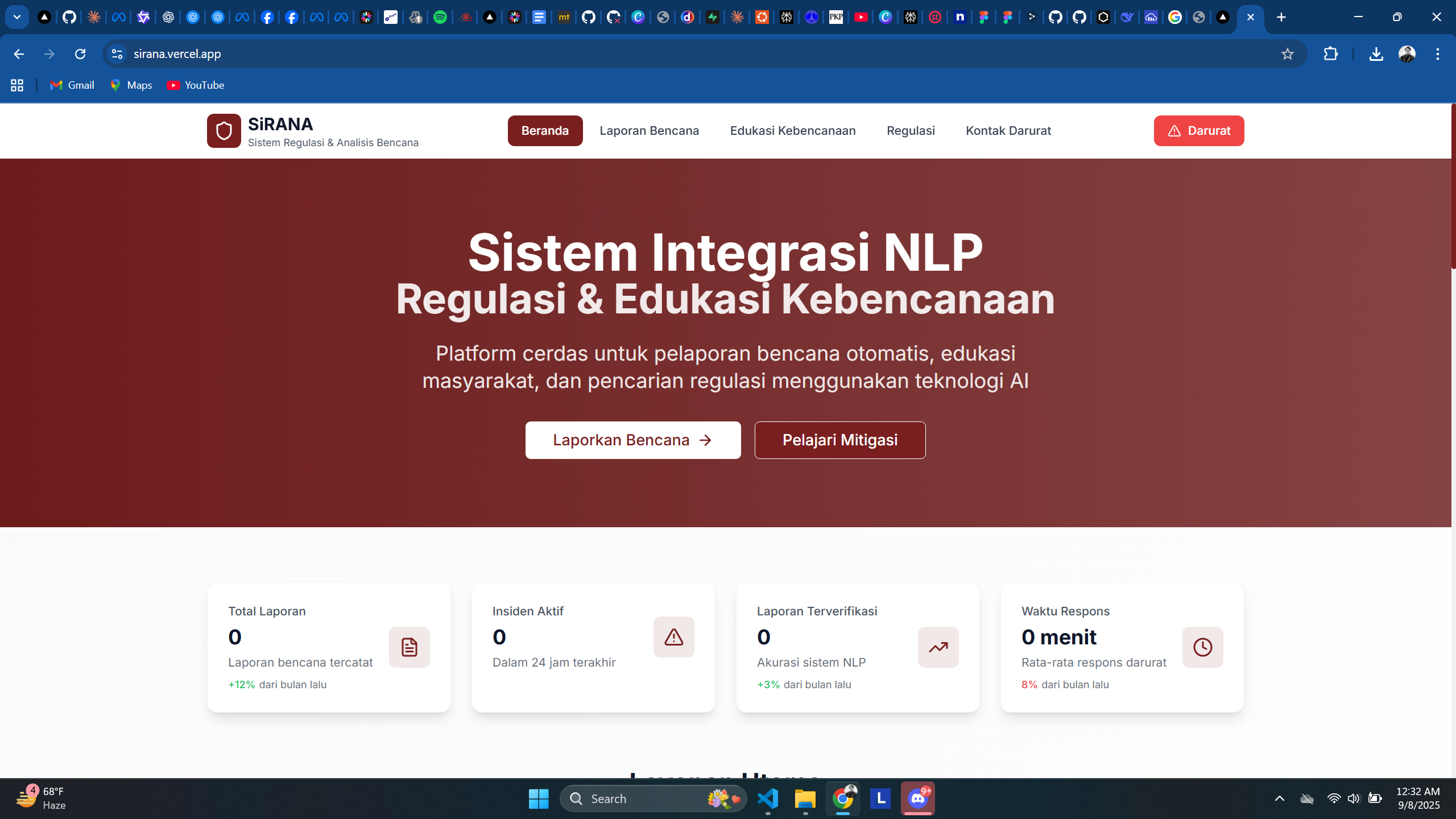This screenshot has width=1456, height=819.
Task: Open the Spotify browser tab
Action: point(440,17)
